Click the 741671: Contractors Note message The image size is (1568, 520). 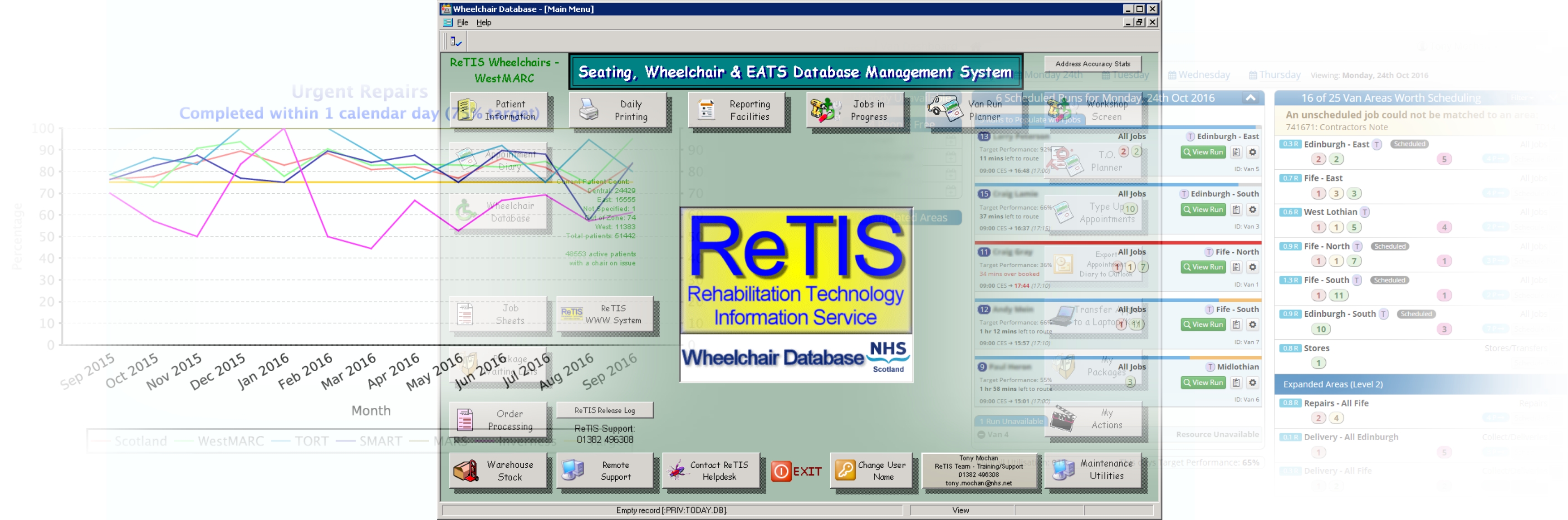(1336, 127)
